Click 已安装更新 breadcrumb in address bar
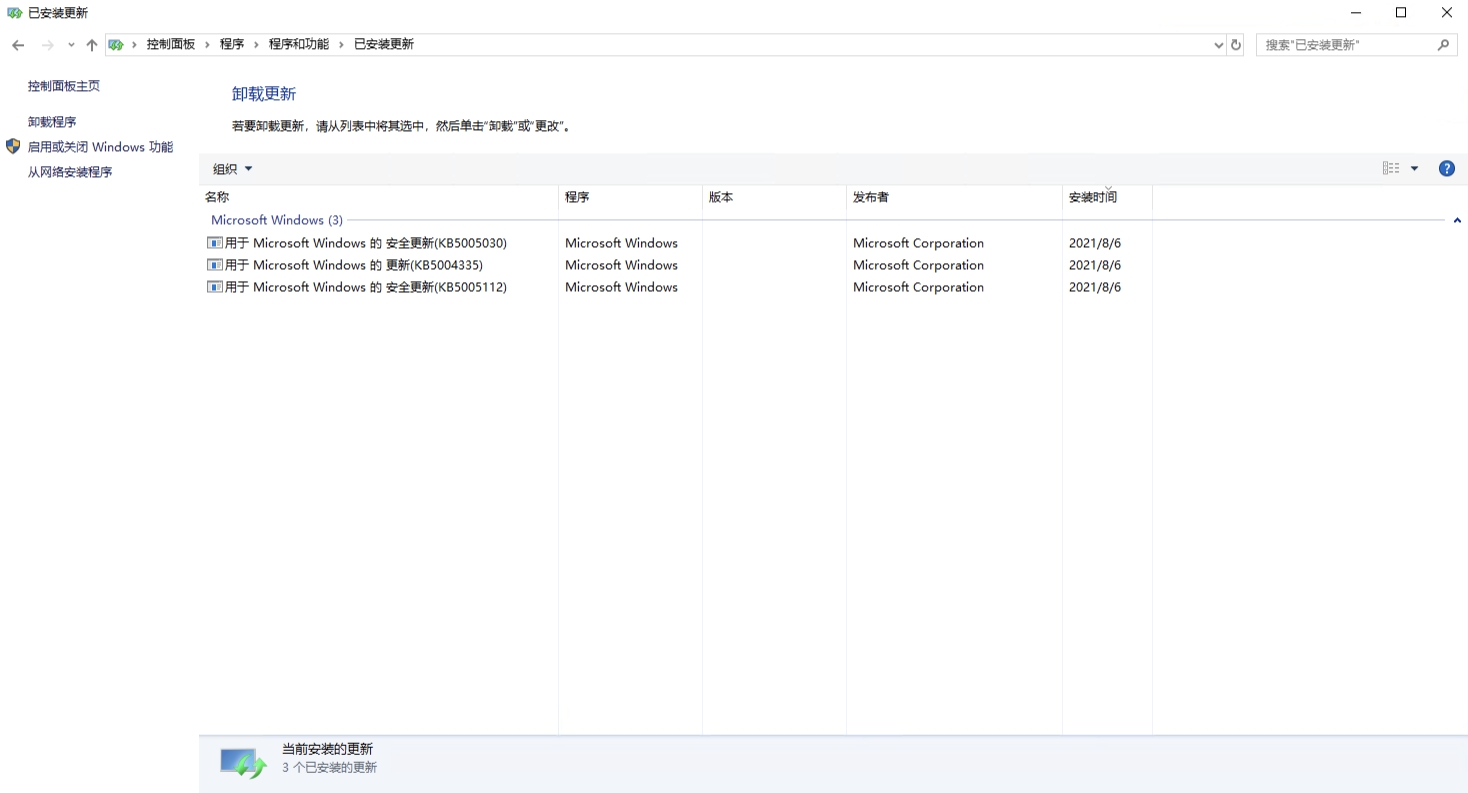The image size is (1468, 793). tap(384, 44)
